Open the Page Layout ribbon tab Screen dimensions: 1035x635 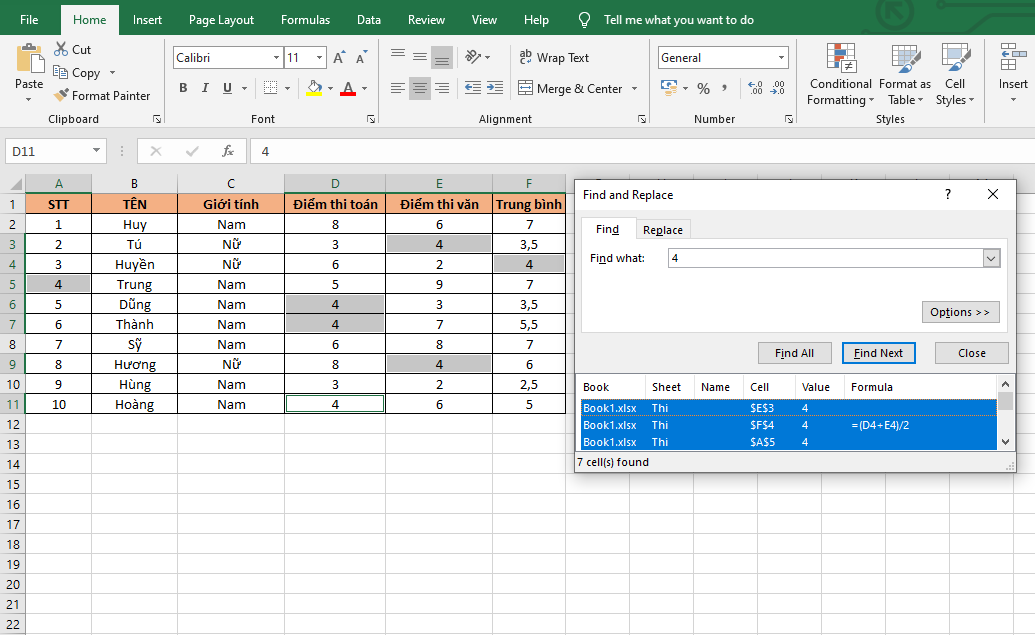click(x=221, y=20)
